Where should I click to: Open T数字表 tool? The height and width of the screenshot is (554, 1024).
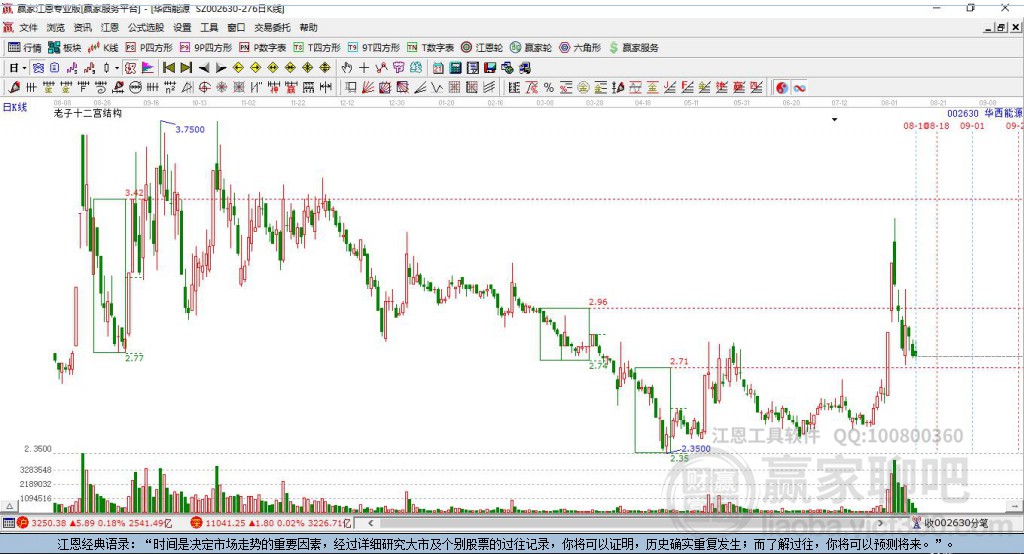click(x=430, y=48)
